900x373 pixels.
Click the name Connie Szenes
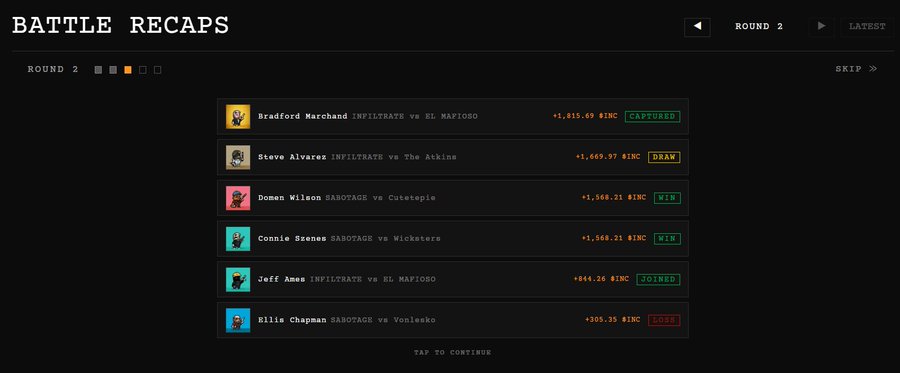tap(292, 239)
